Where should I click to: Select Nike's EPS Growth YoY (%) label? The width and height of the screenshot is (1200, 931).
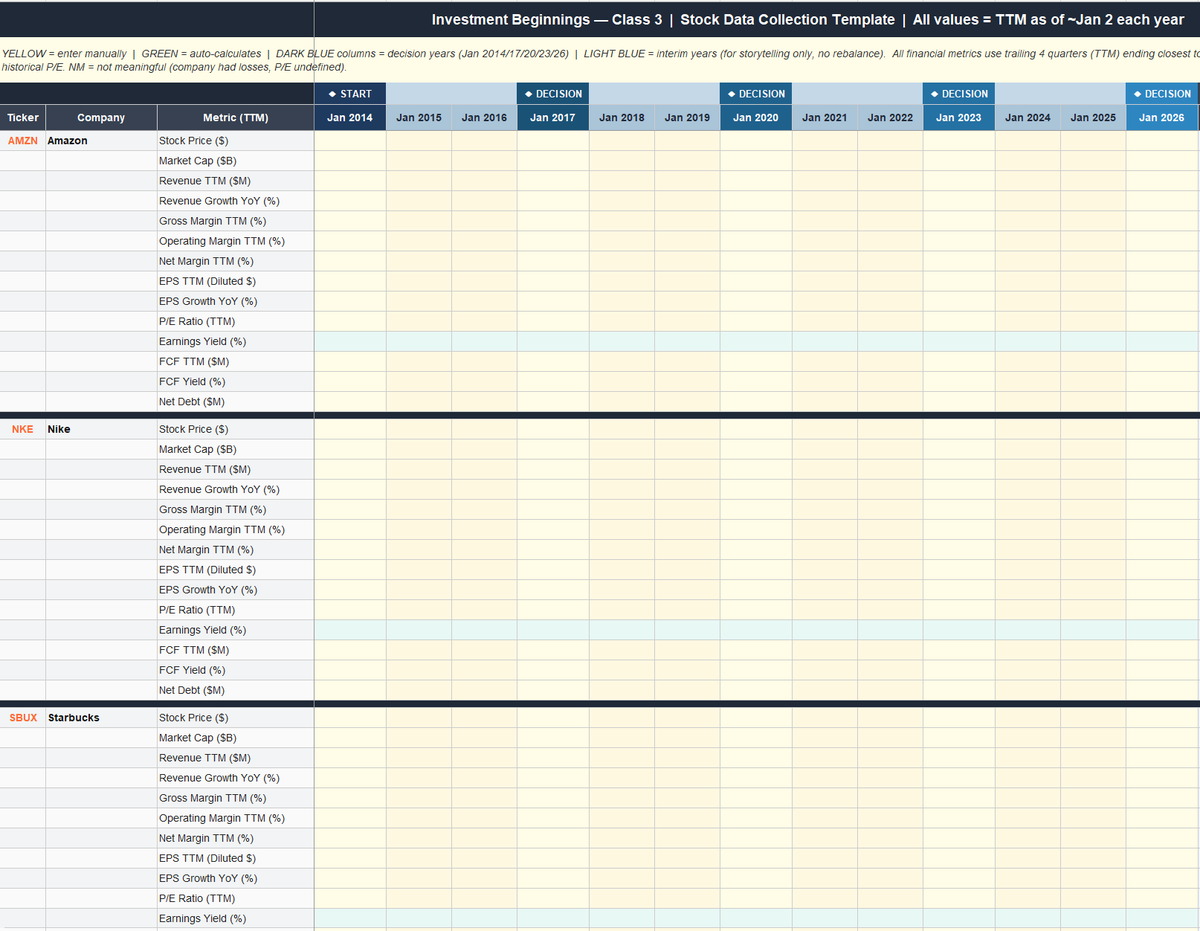point(235,590)
